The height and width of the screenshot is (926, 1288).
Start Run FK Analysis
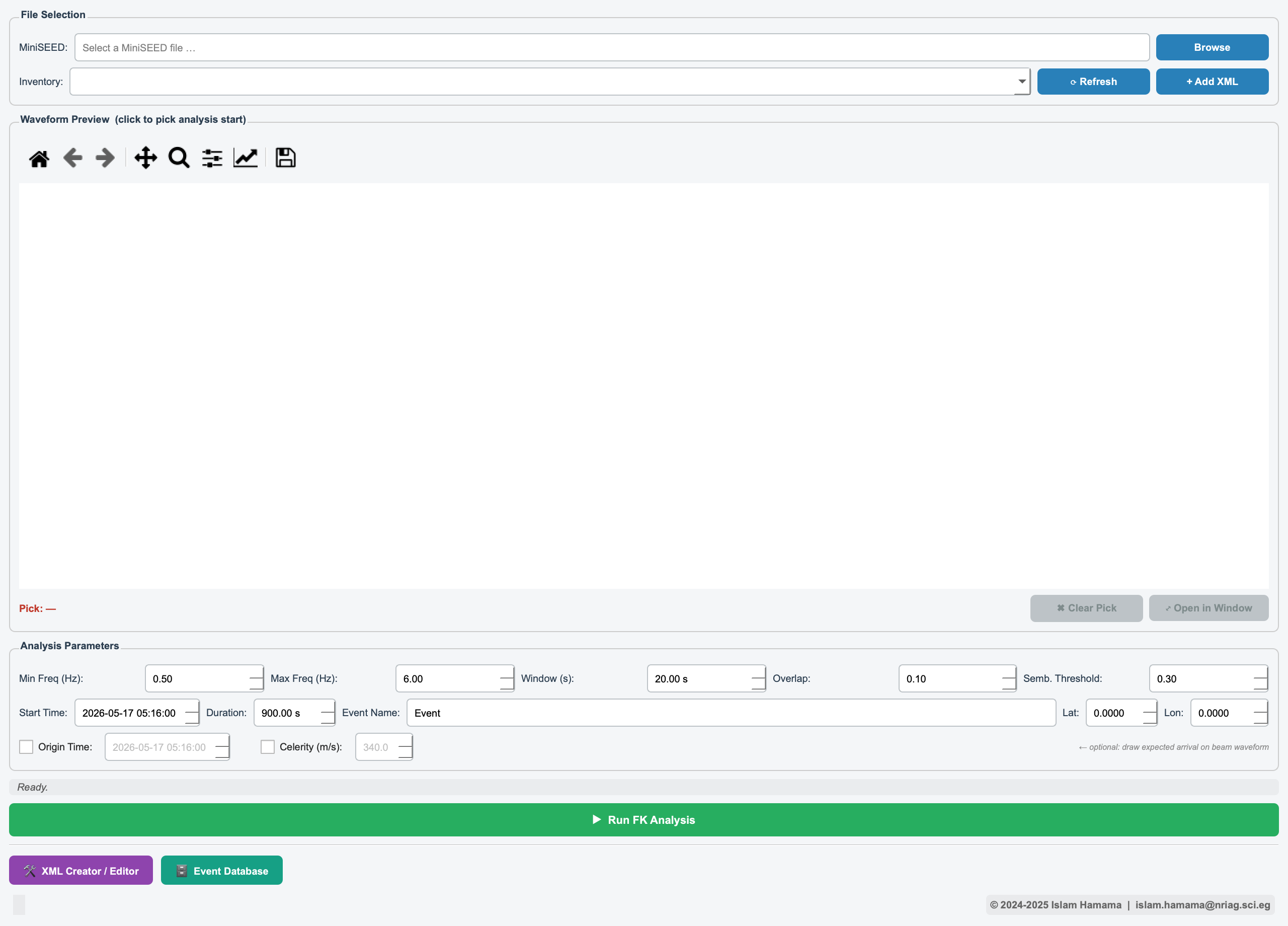[643, 820]
